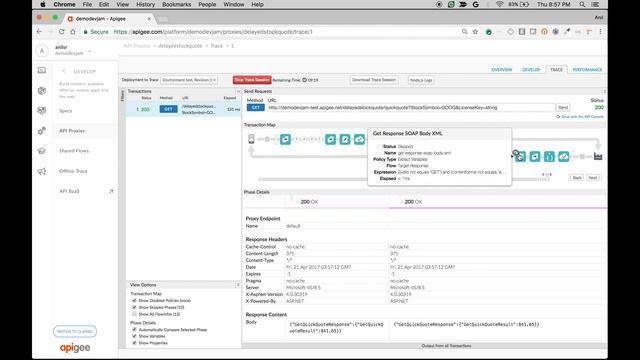Click the Chrome home icon
The height and width of the screenshot is (360, 640).
pyautogui.click(x=73, y=31)
